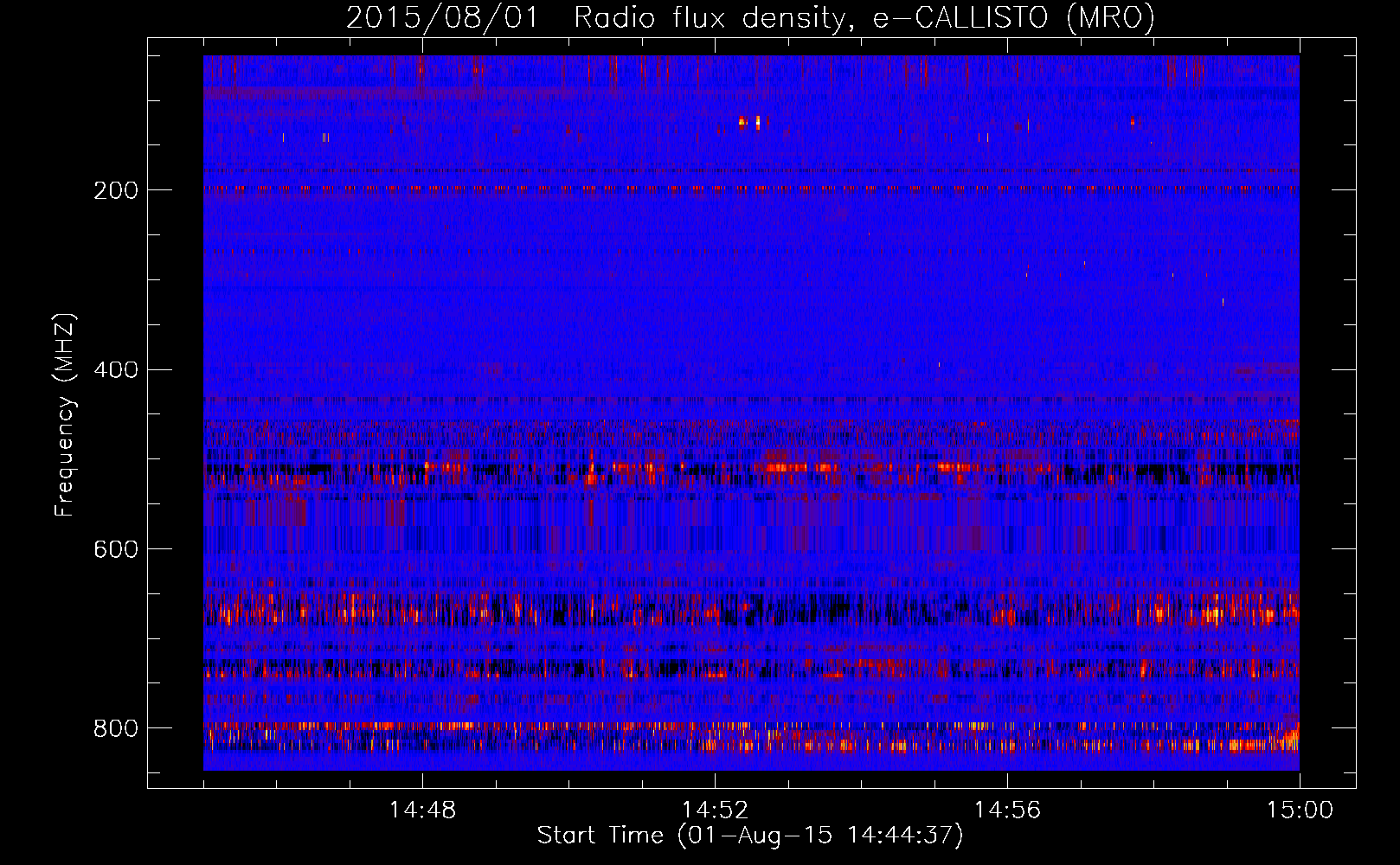Click the '14:48' time tick label

click(x=422, y=811)
